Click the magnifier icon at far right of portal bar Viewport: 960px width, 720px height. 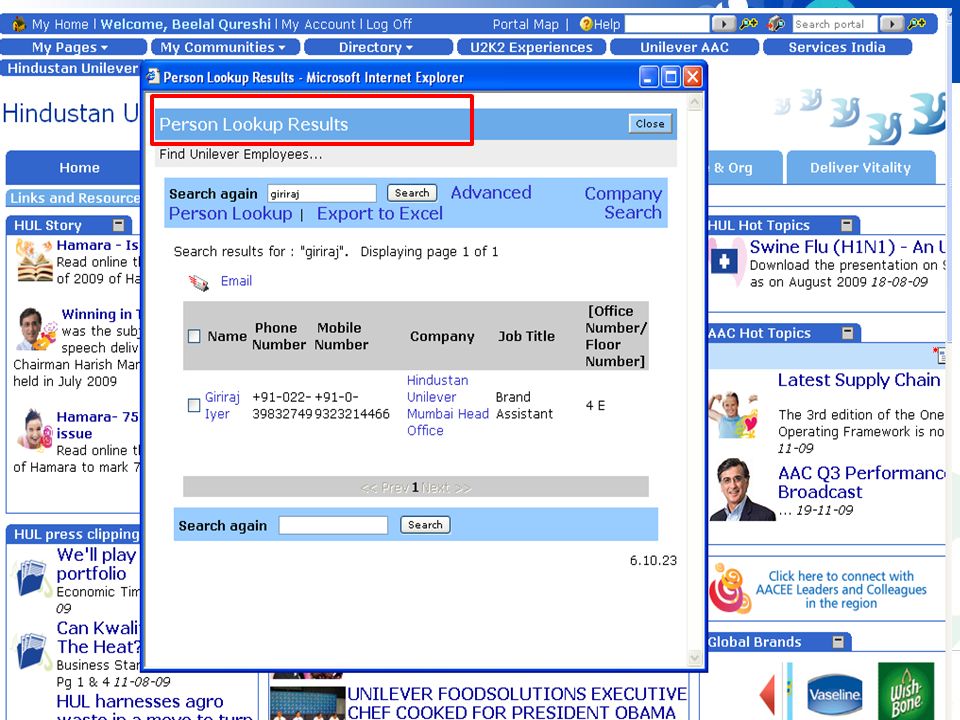(x=917, y=24)
